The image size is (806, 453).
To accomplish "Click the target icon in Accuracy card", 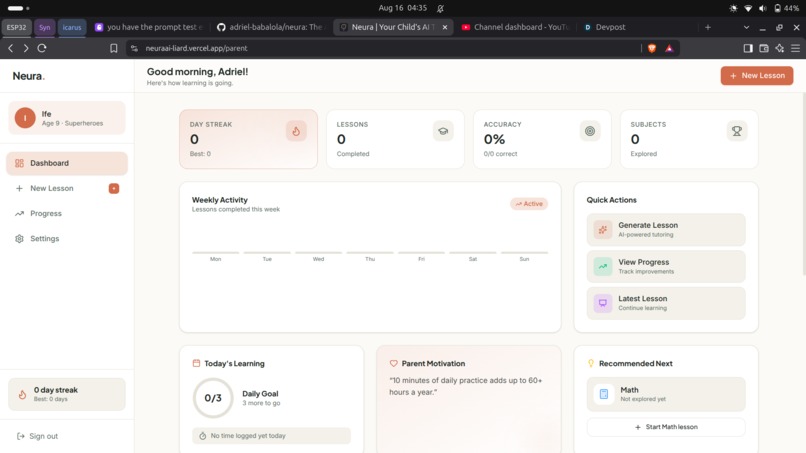I will coord(590,131).
